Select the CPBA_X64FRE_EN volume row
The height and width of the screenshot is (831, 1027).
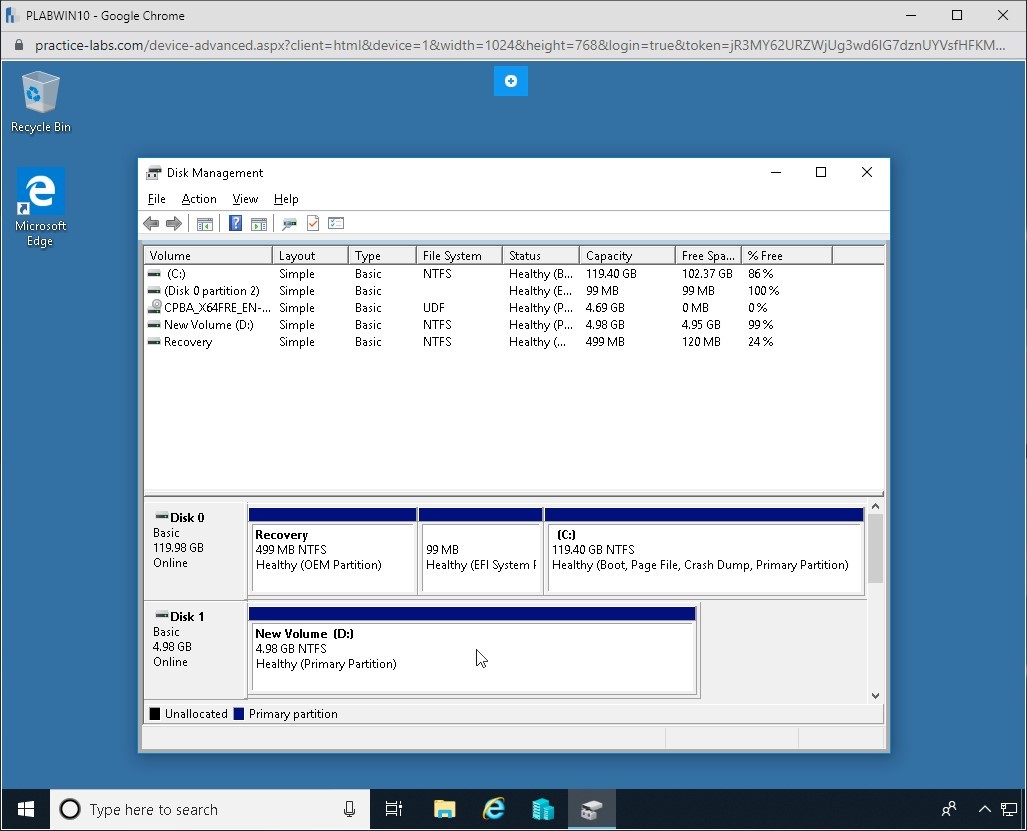pyautogui.click(x=514, y=308)
